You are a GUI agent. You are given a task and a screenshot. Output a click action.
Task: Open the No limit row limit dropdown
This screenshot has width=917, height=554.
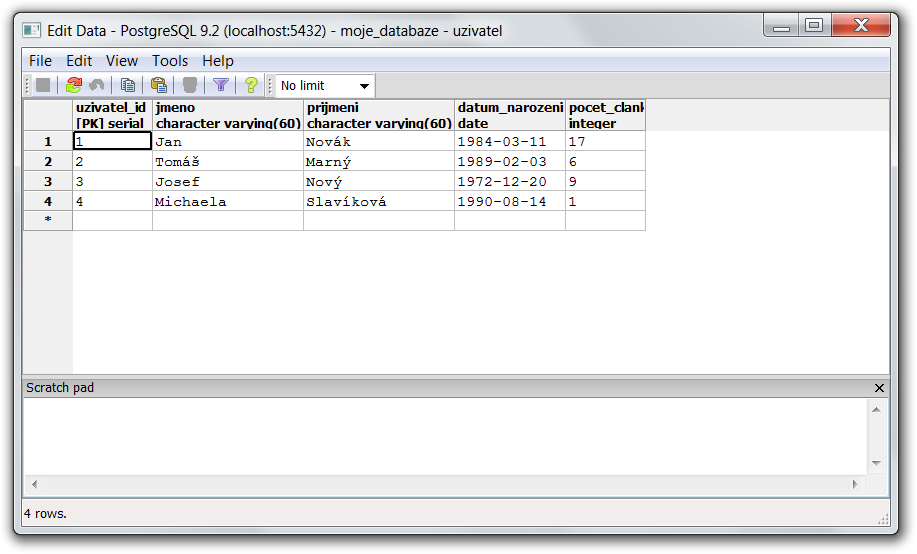click(x=325, y=86)
